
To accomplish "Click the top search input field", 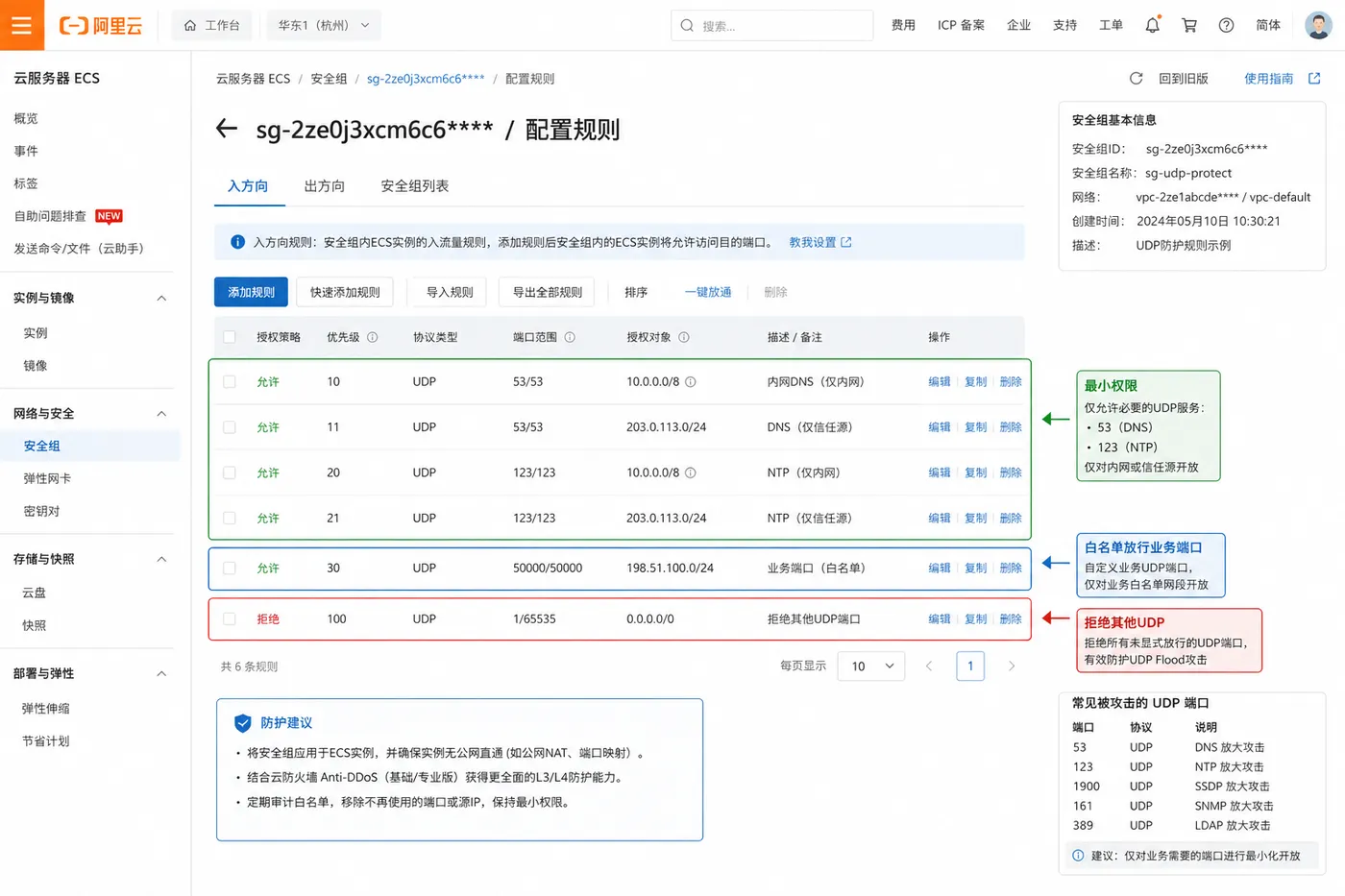I will [x=772, y=26].
